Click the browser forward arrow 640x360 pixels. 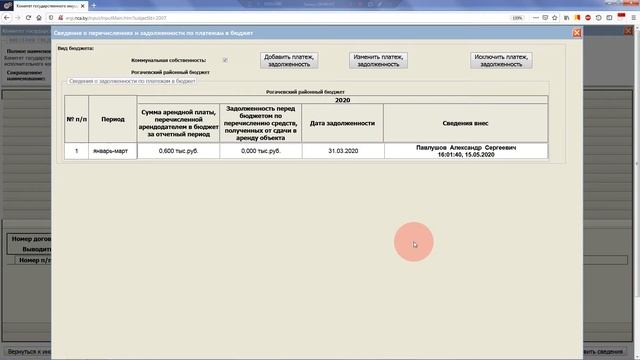(18, 18)
